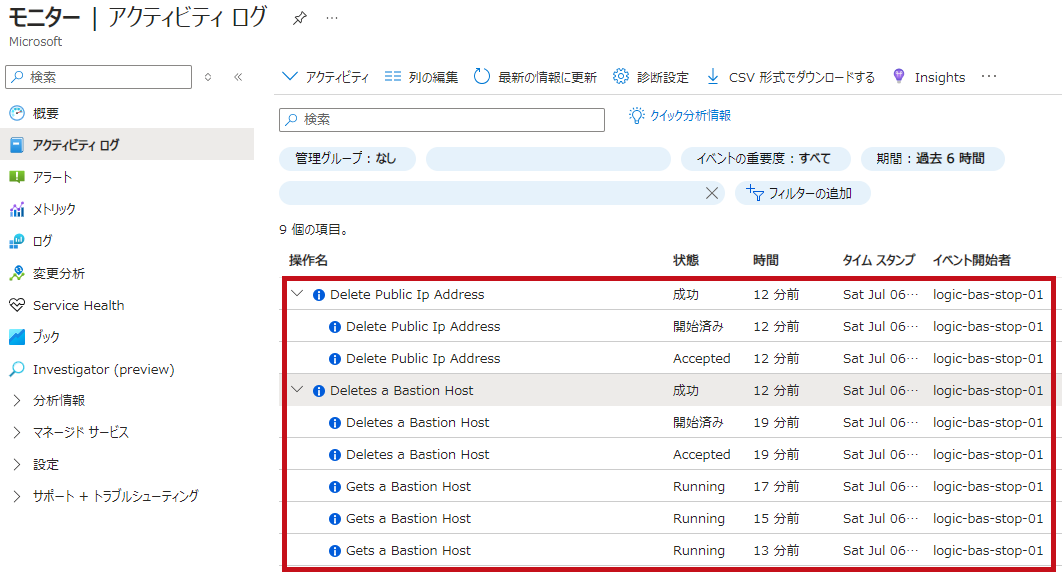
Task: Click 最新の情報に更新 button
Action: (x=535, y=77)
